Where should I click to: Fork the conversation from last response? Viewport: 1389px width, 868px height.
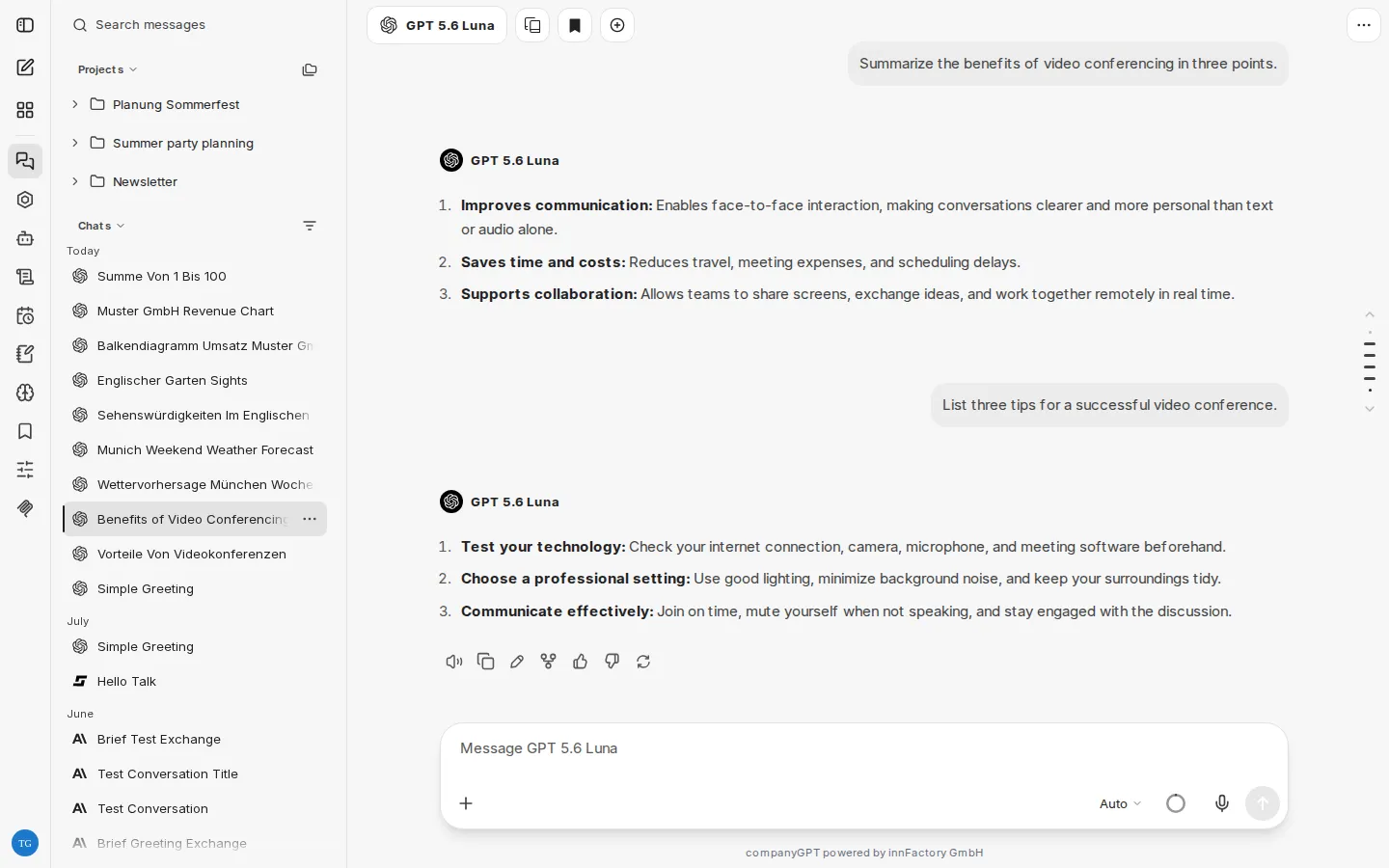pyautogui.click(x=549, y=662)
